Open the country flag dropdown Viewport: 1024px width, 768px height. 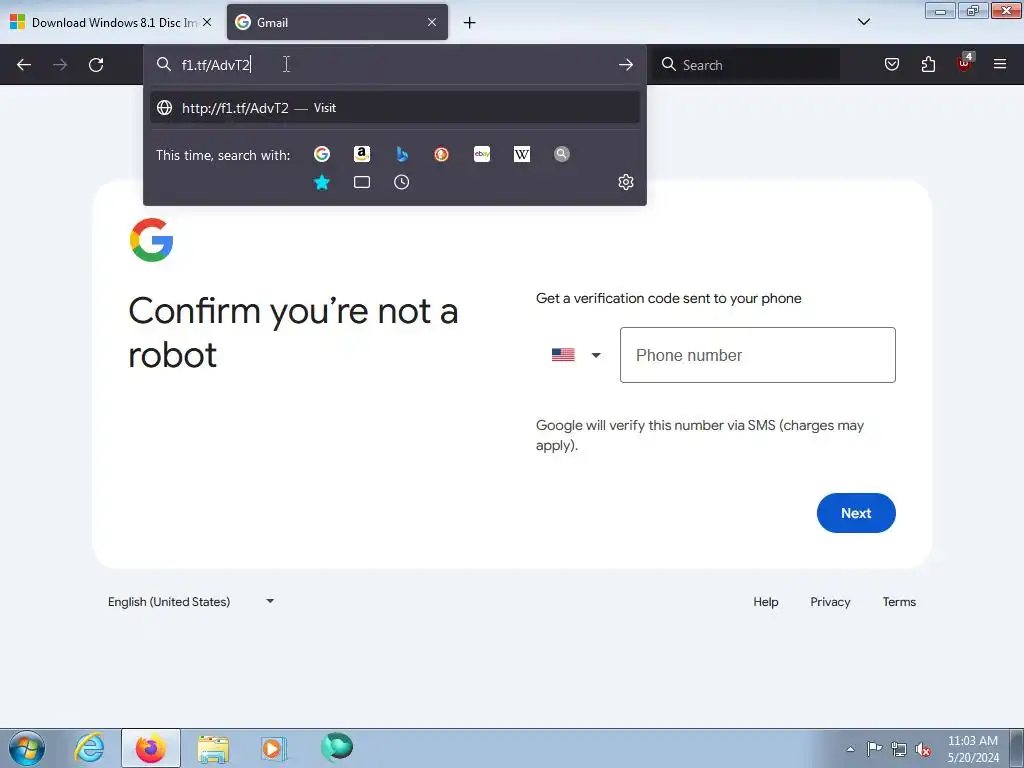575,355
